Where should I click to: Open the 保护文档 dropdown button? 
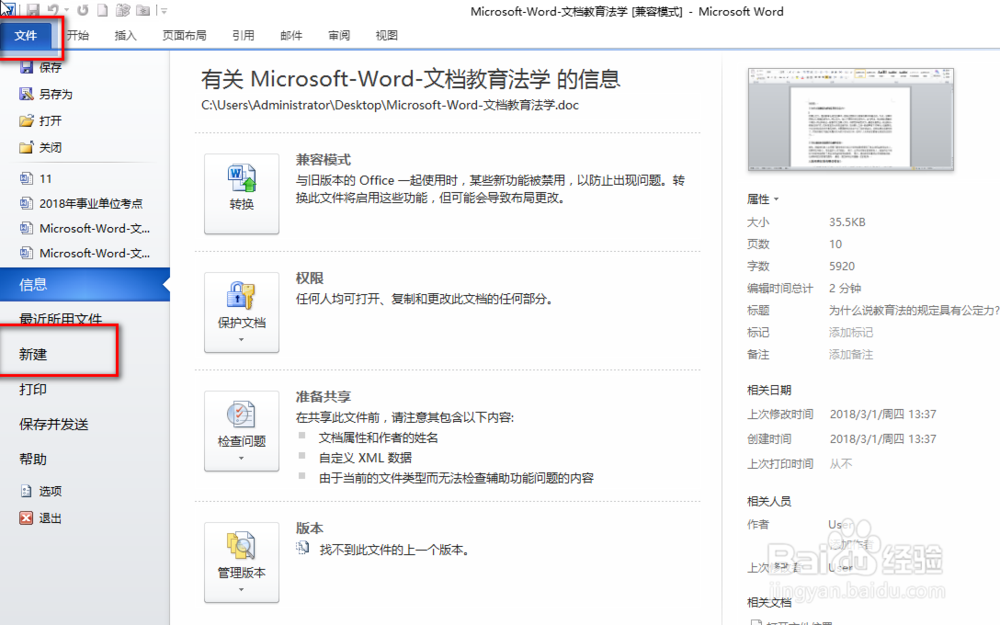(x=242, y=312)
